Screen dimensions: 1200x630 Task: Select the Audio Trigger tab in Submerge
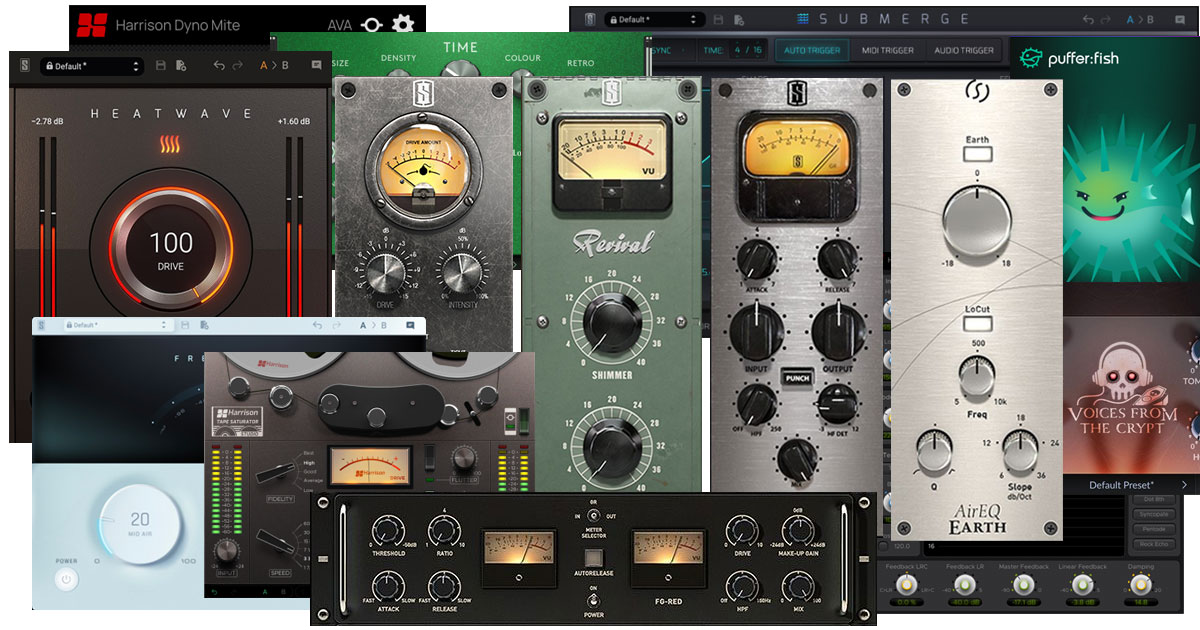coord(964,50)
